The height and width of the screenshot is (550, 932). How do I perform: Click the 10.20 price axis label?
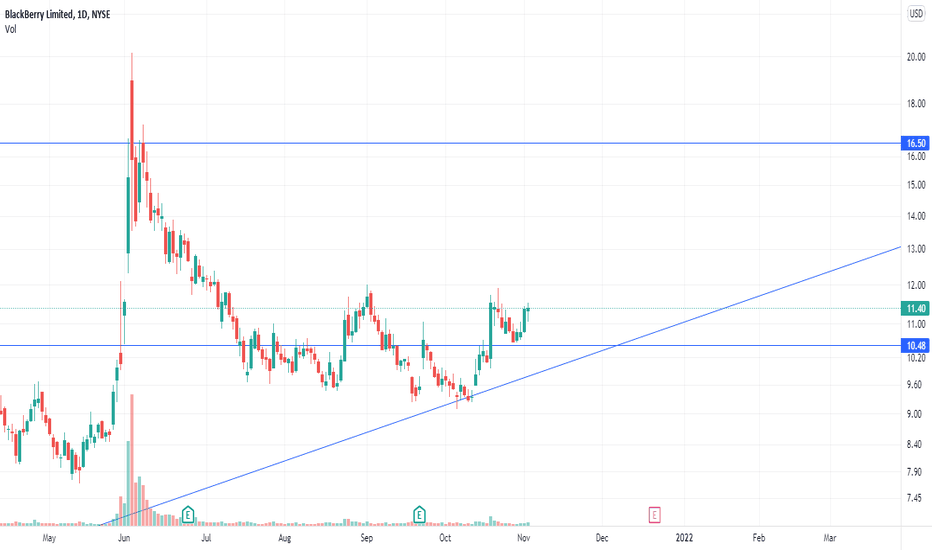tap(916, 358)
